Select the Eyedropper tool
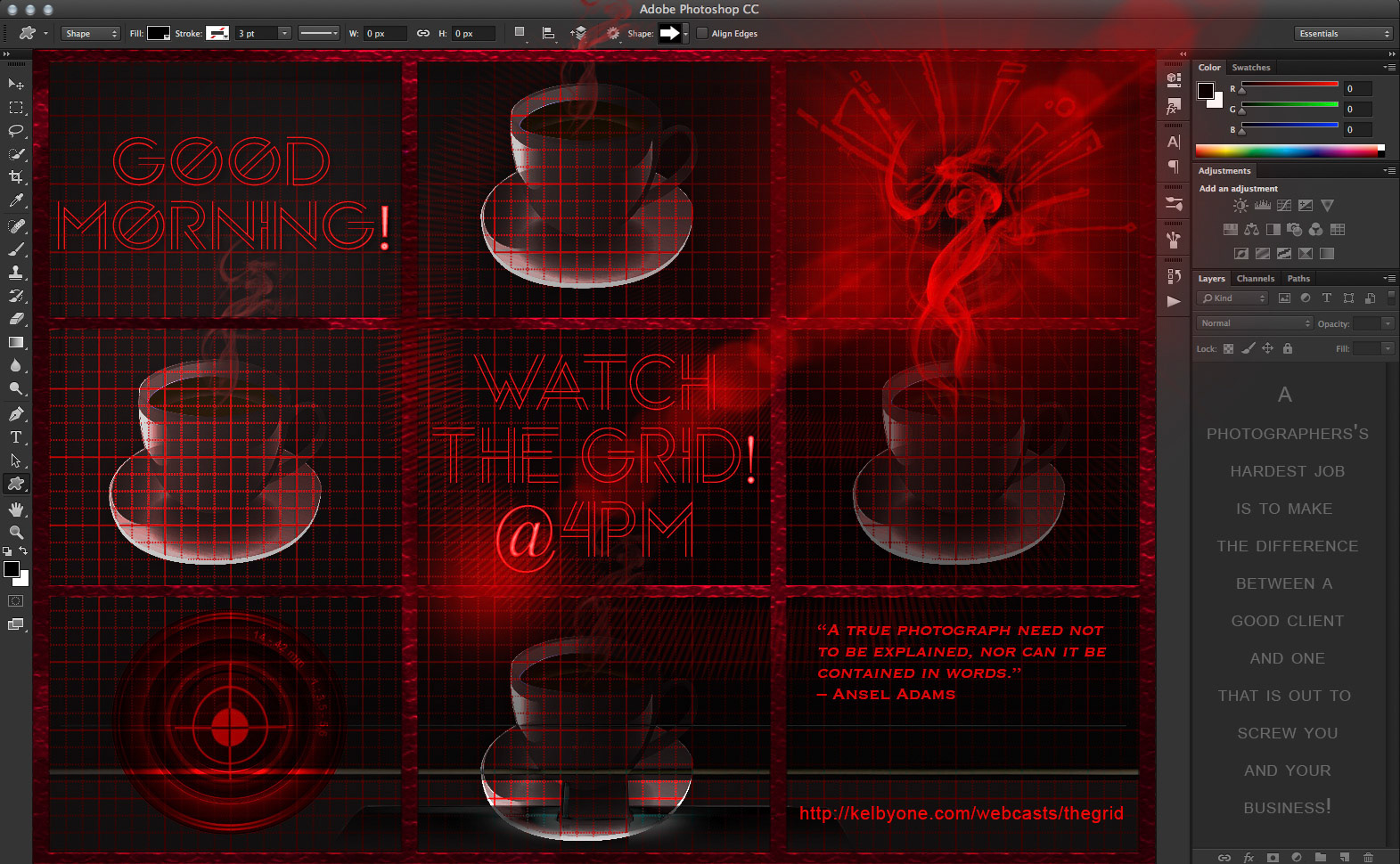The image size is (1400, 864). 16,201
